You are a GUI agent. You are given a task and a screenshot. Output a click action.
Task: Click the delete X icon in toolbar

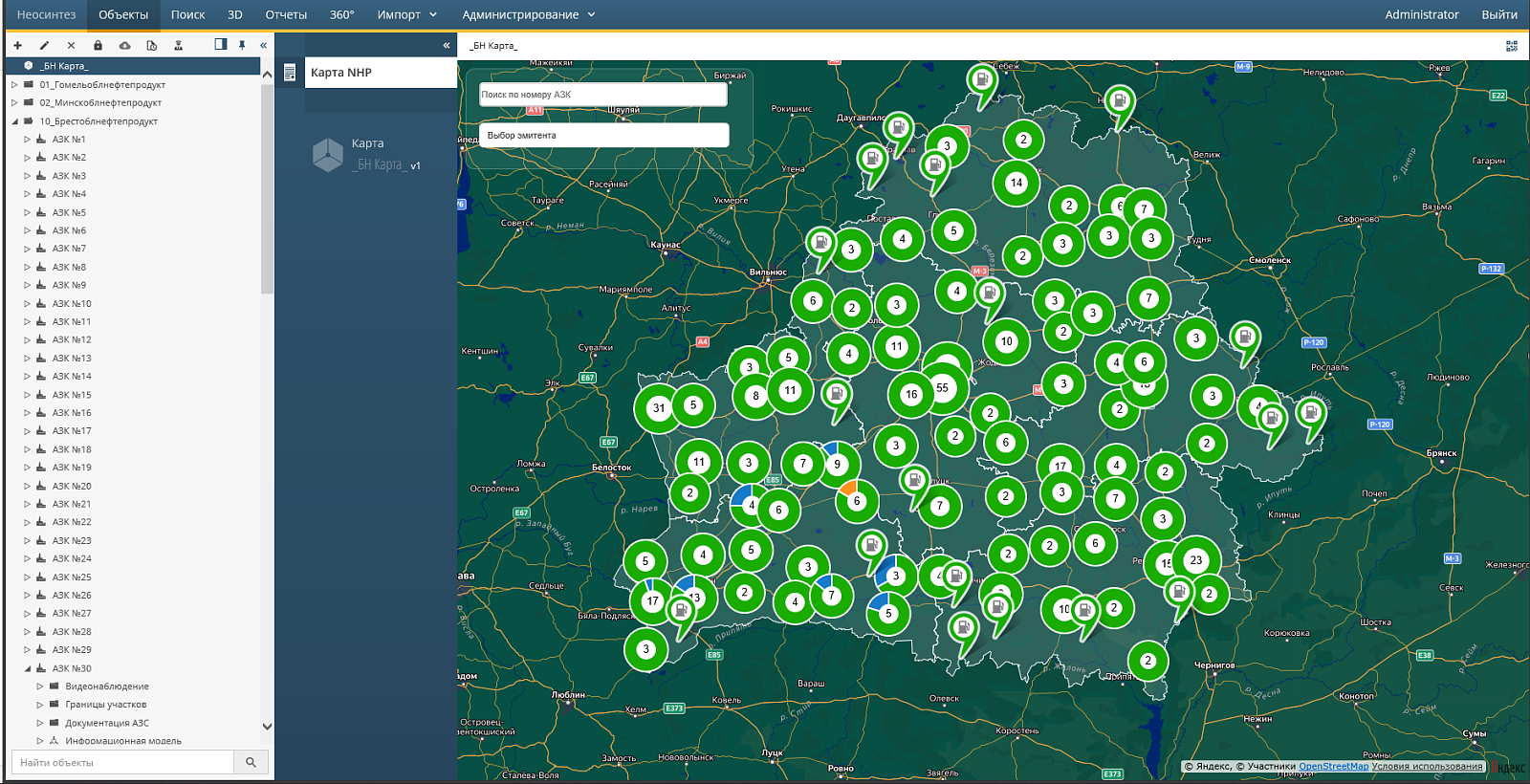71,45
